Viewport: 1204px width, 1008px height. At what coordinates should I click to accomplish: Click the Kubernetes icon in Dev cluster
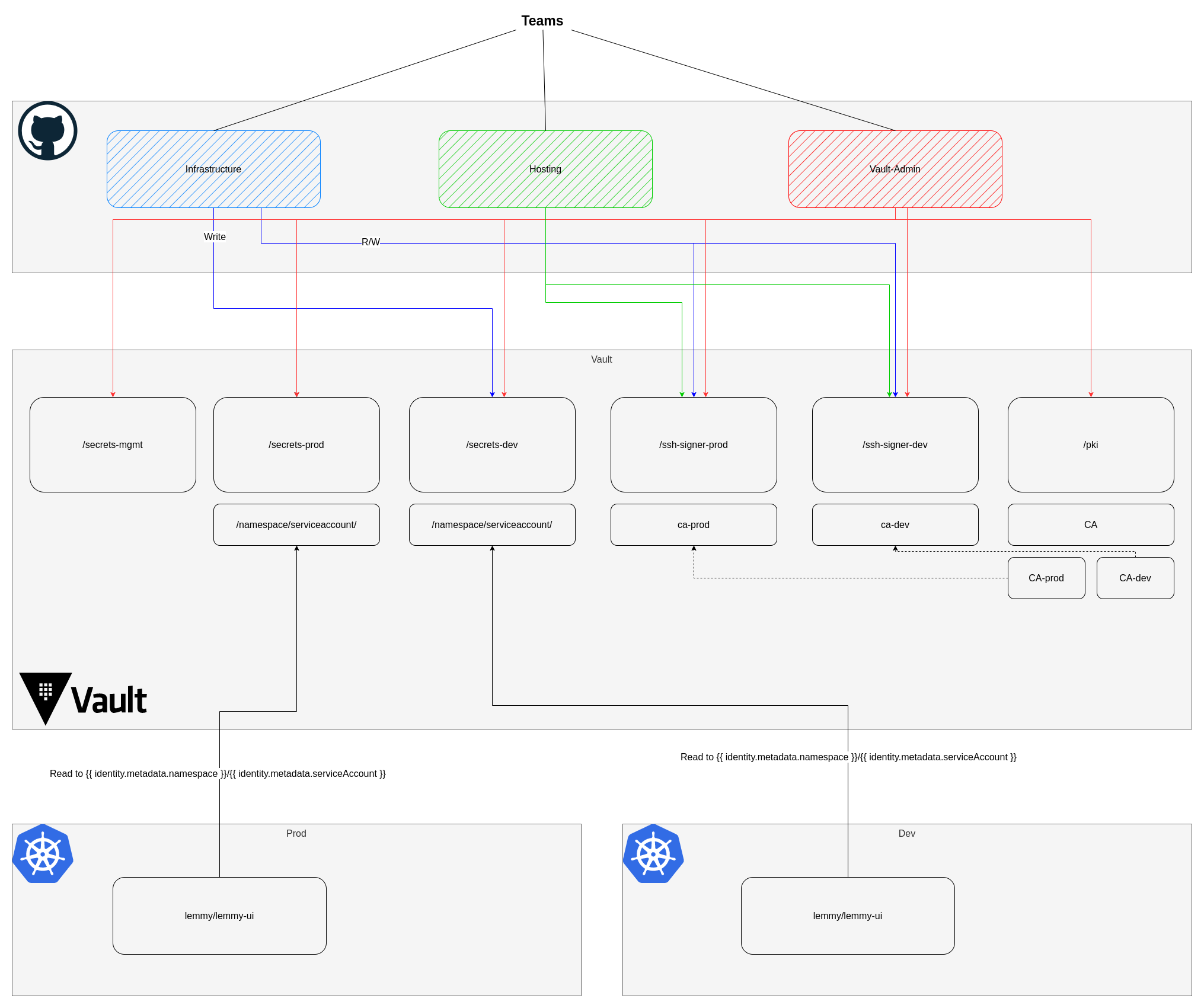coord(653,854)
